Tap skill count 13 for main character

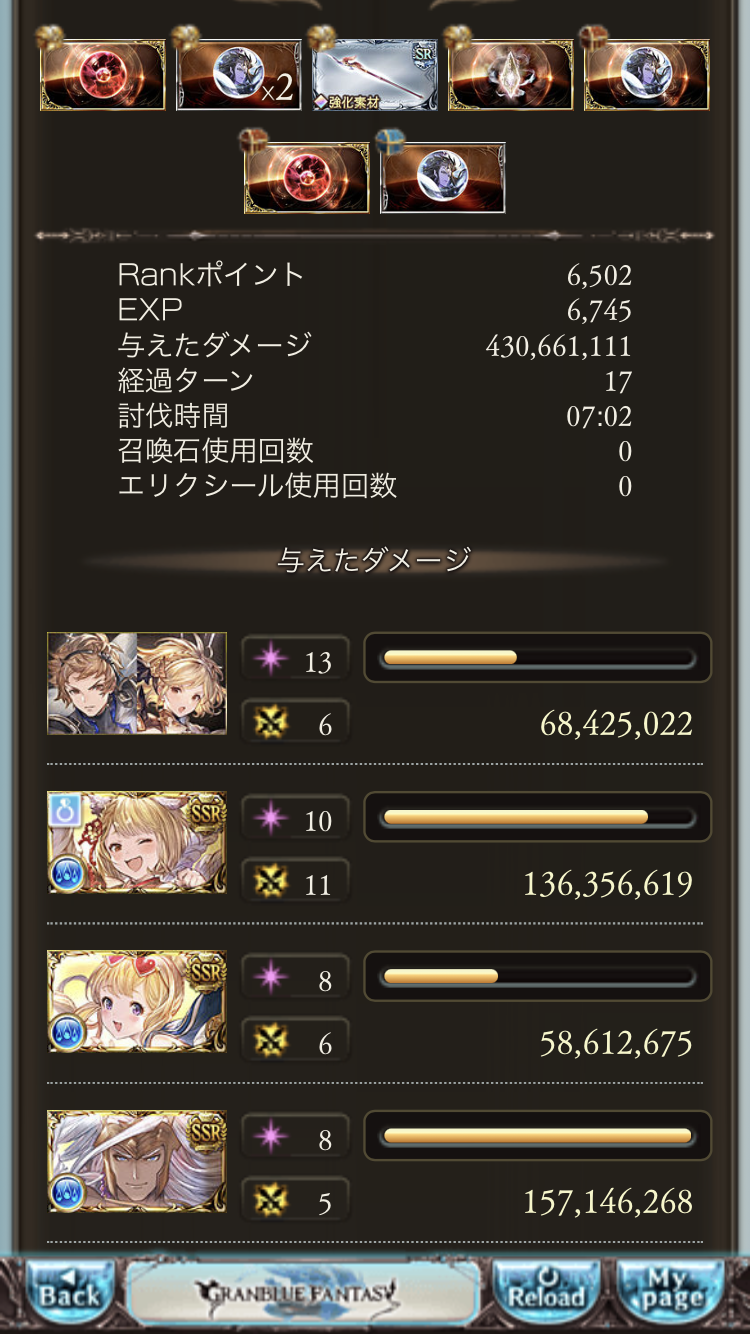(x=295, y=660)
